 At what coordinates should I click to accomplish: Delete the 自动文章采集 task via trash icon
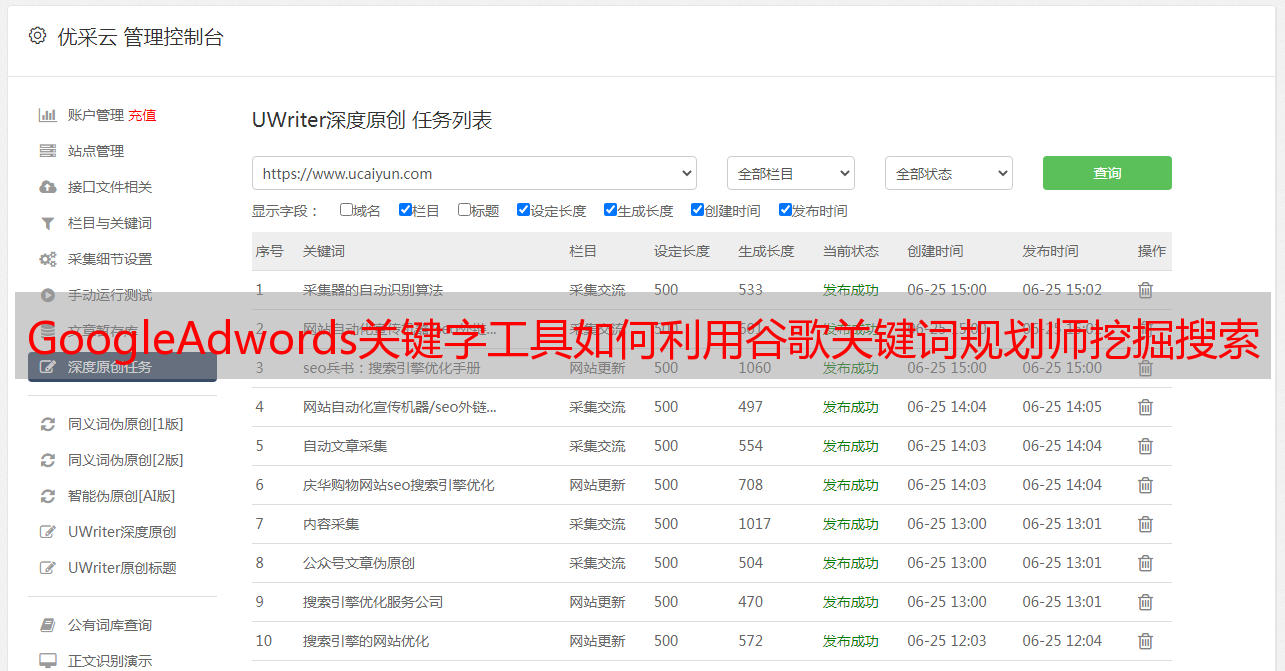(1145, 446)
